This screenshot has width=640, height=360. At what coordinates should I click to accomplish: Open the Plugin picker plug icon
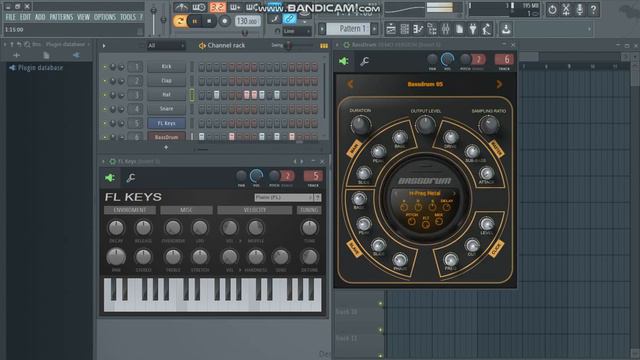click(473, 29)
